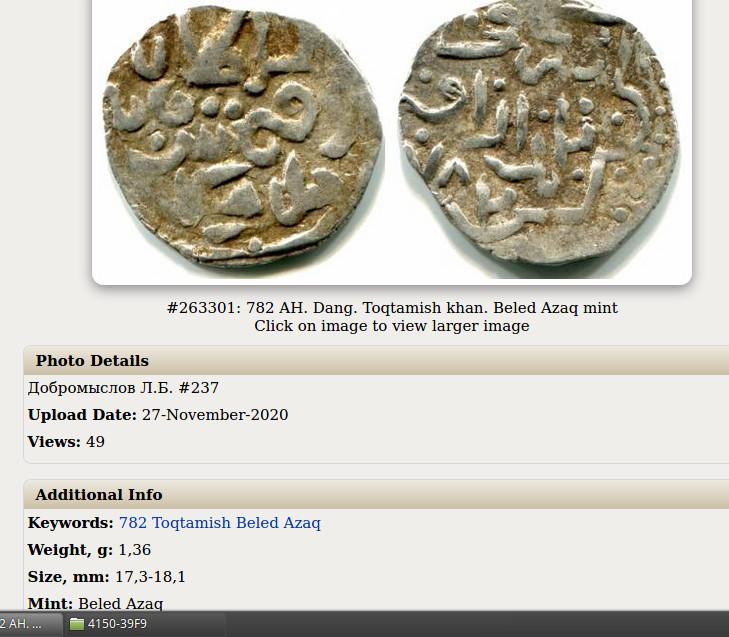
Task: Click the 'Click on image to view larger image' text
Action: click(391, 326)
